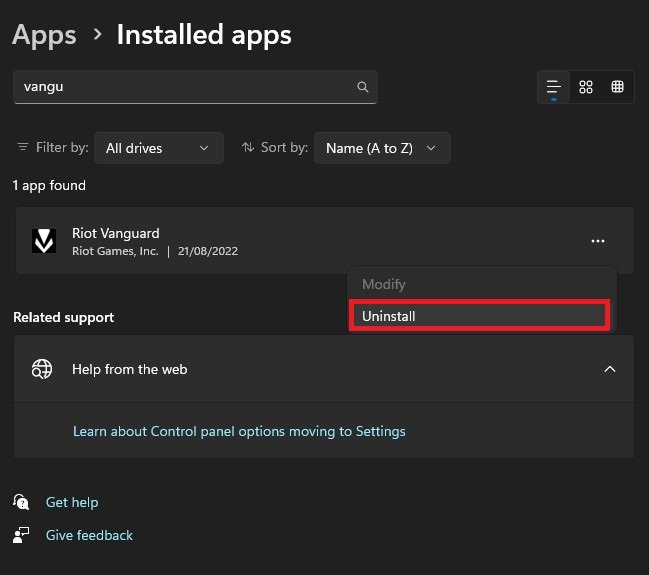Select Modify in the context menu
The width and height of the screenshot is (649, 575).
tap(482, 284)
